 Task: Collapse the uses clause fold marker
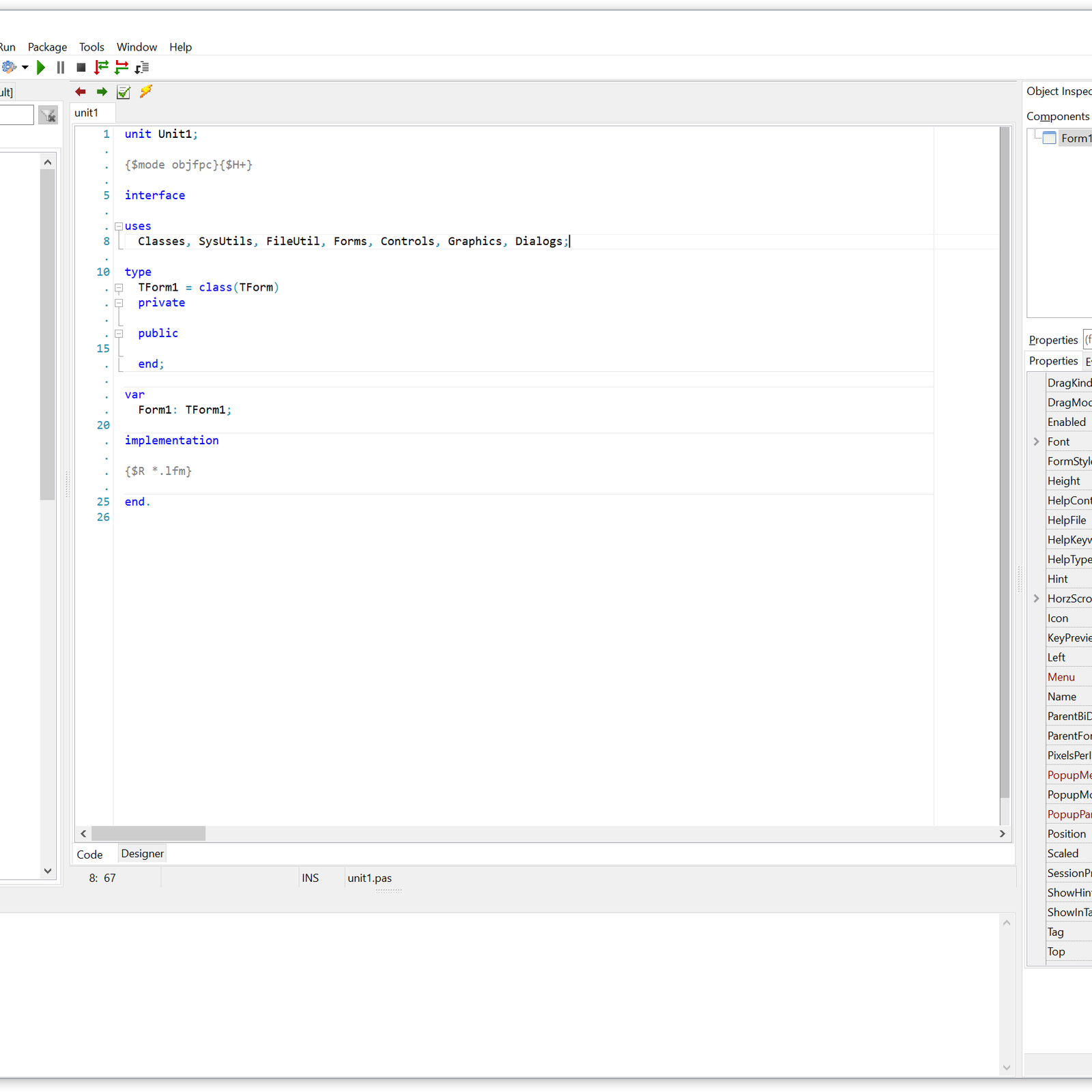(119, 226)
